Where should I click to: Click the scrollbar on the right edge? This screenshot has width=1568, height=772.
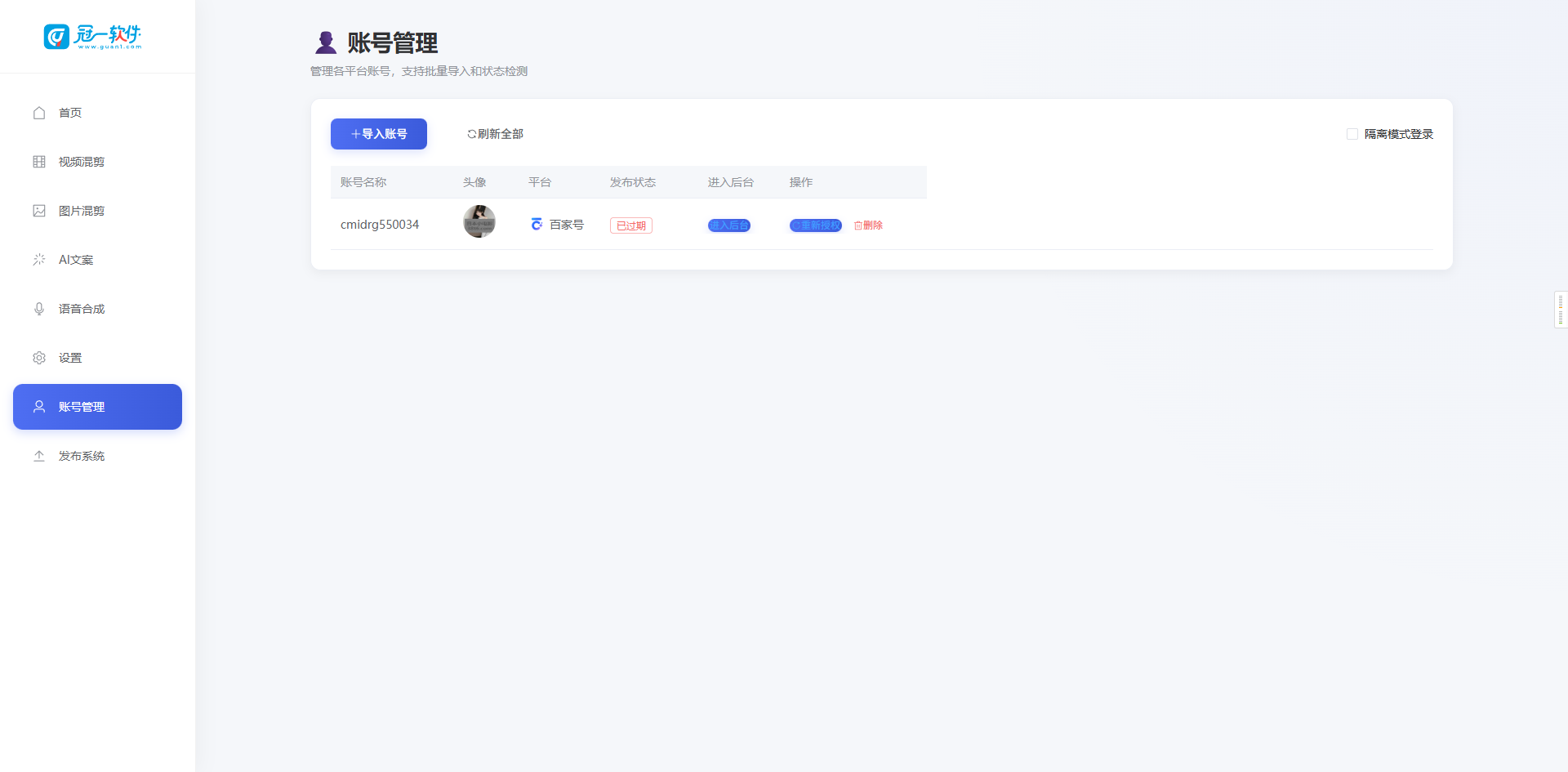tap(1562, 310)
